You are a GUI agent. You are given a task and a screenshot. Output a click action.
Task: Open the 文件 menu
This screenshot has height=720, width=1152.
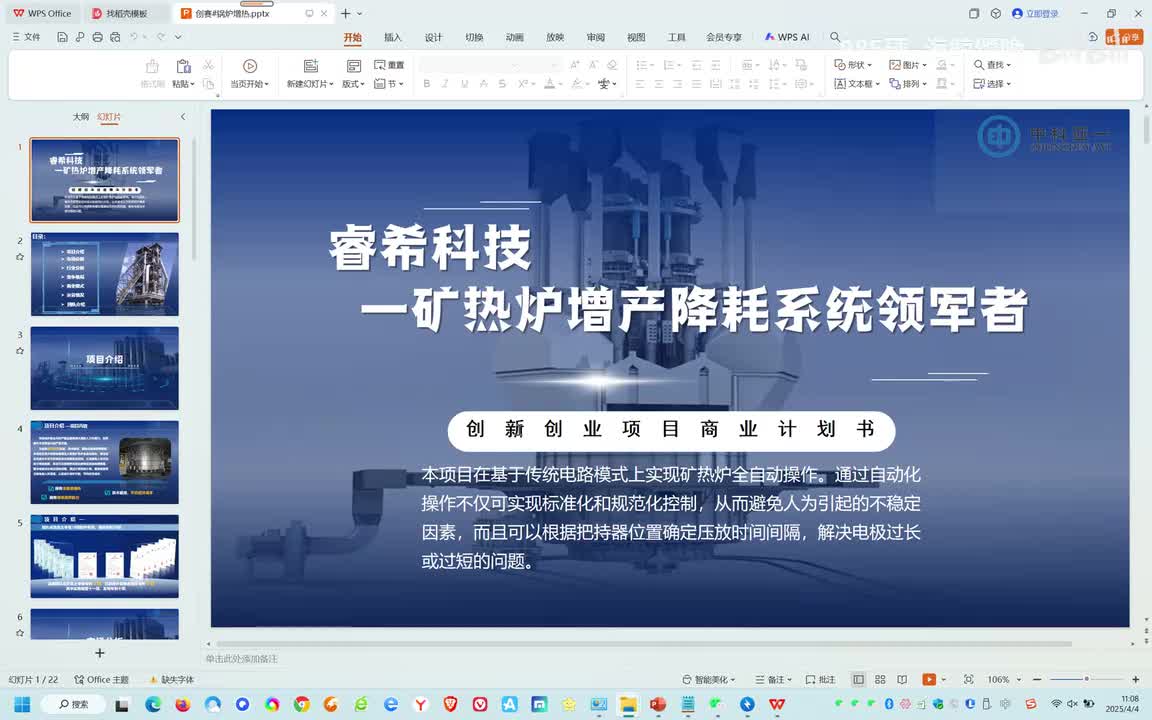26,37
